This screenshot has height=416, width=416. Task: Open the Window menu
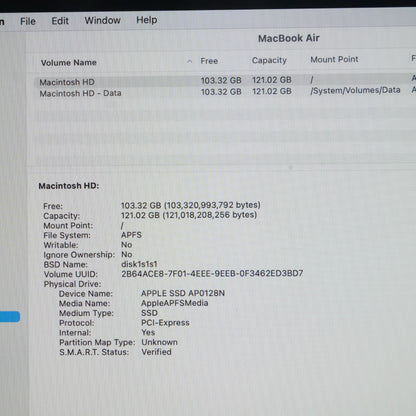coord(103,20)
